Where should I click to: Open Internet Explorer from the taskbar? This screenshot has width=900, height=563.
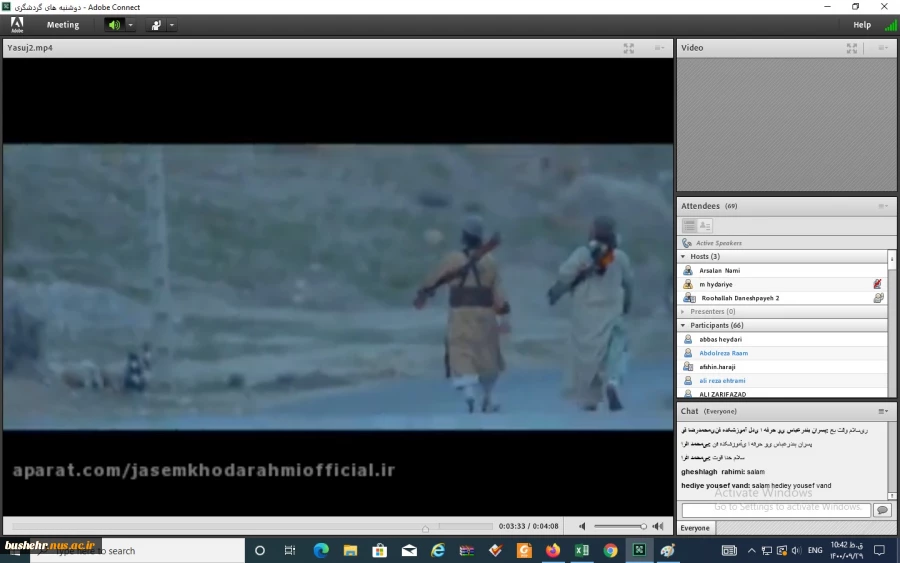[438, 551]
